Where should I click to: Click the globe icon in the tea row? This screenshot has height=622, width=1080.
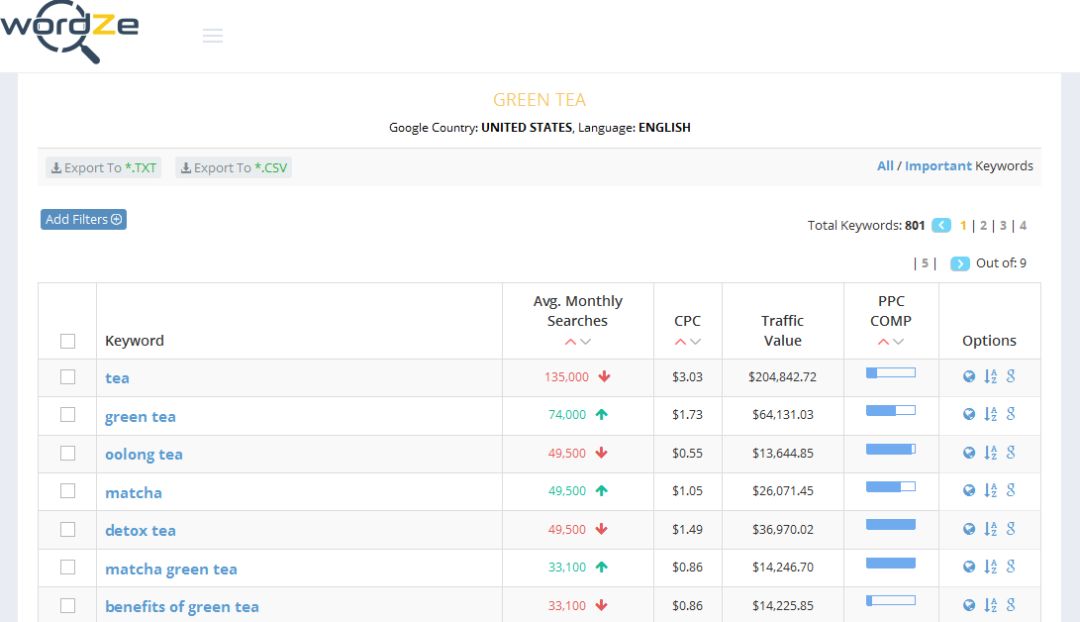click(x=969, y=377)
